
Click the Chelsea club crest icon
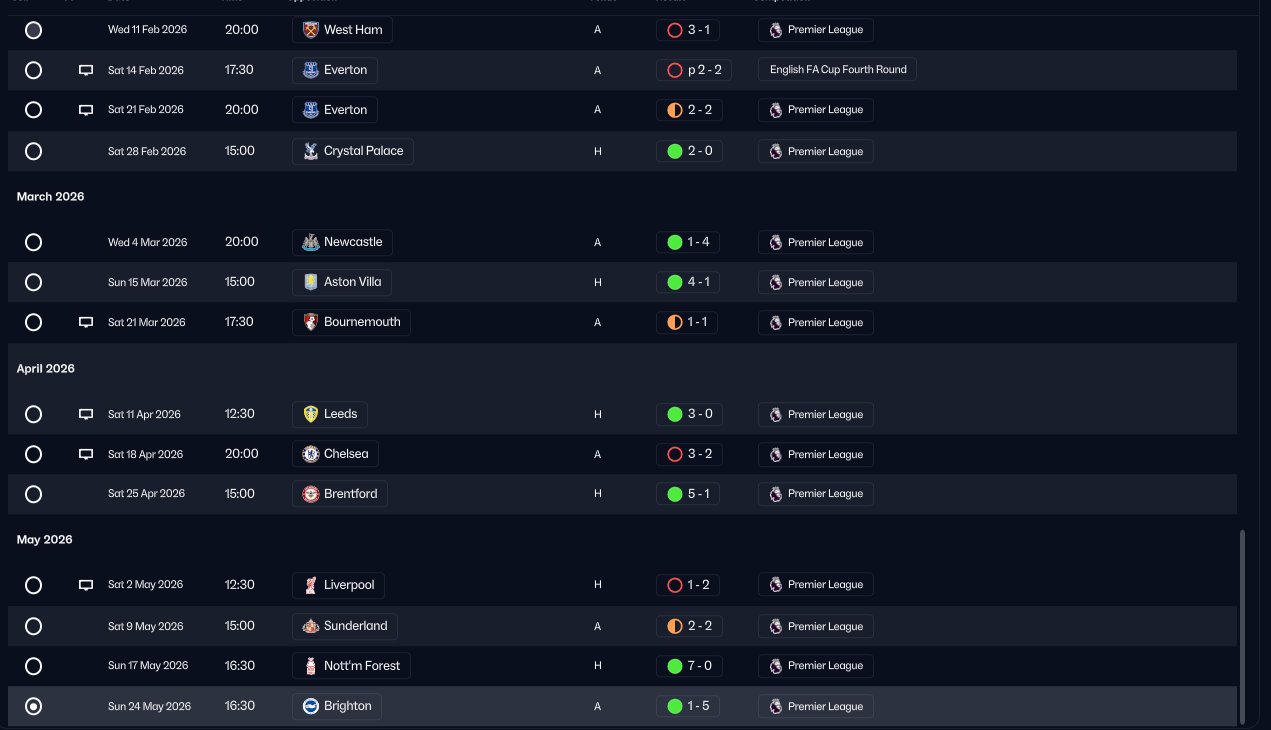coord(311,454)
